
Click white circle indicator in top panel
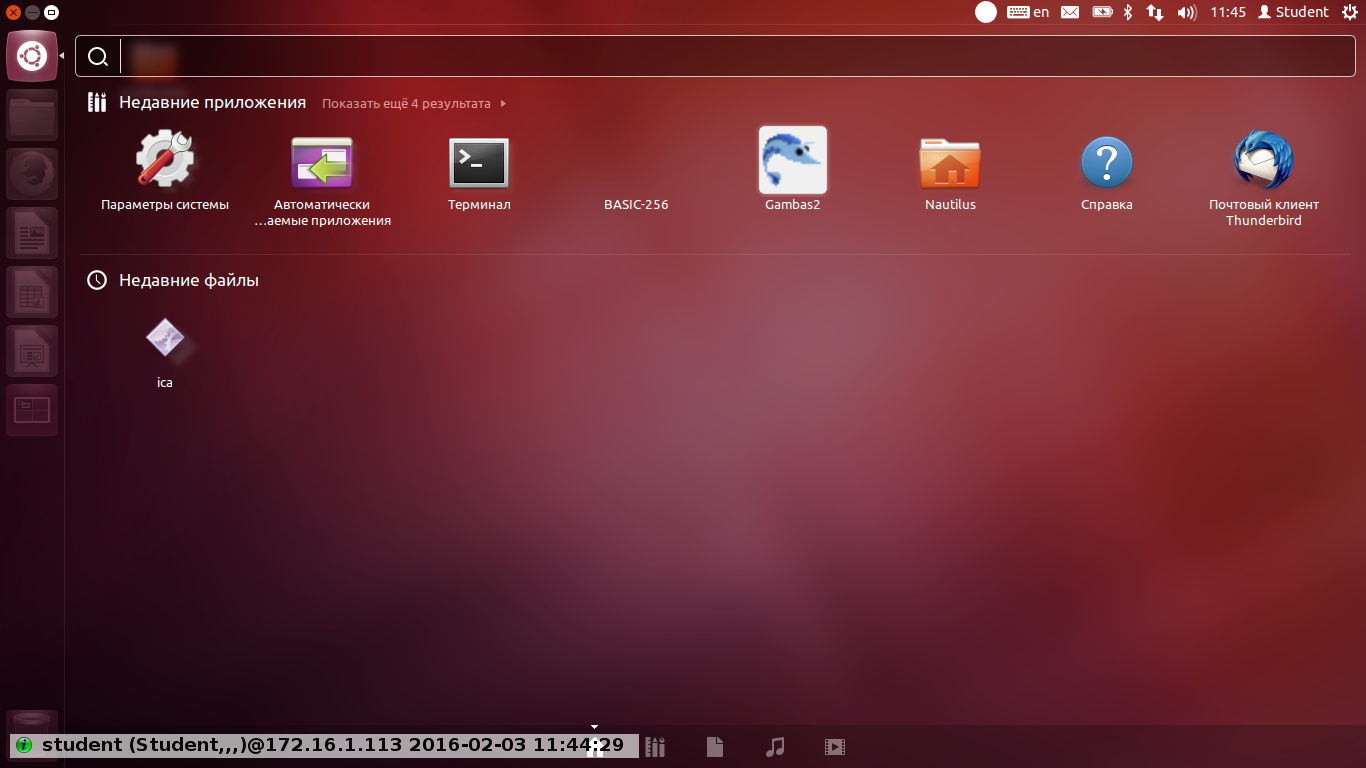point(986,12)
